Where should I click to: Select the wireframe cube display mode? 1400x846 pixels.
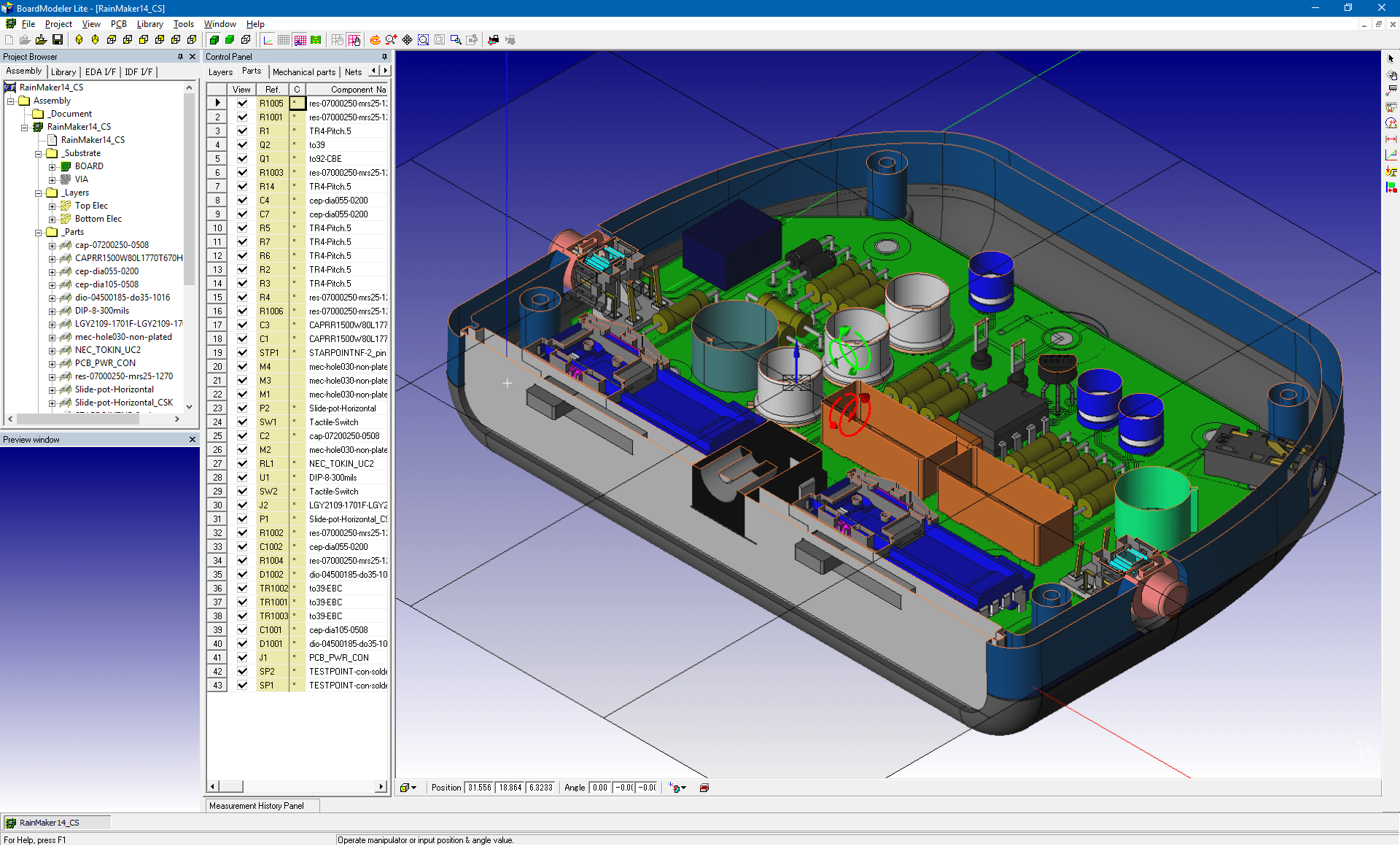(x=246, y=40)
